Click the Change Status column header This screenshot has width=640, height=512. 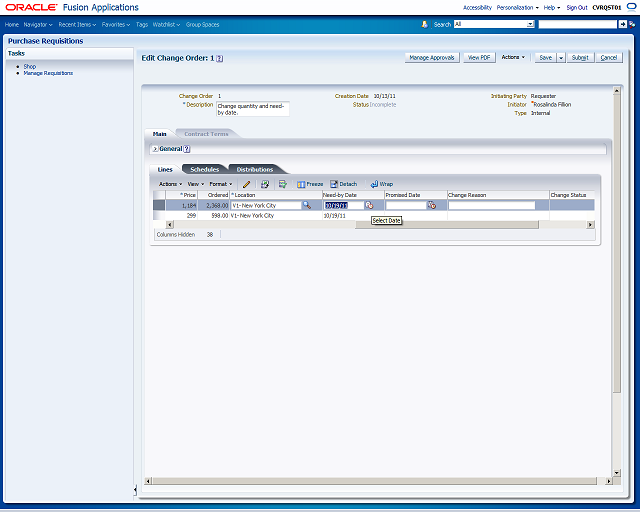pyautogui.click(x=568, y=195)
